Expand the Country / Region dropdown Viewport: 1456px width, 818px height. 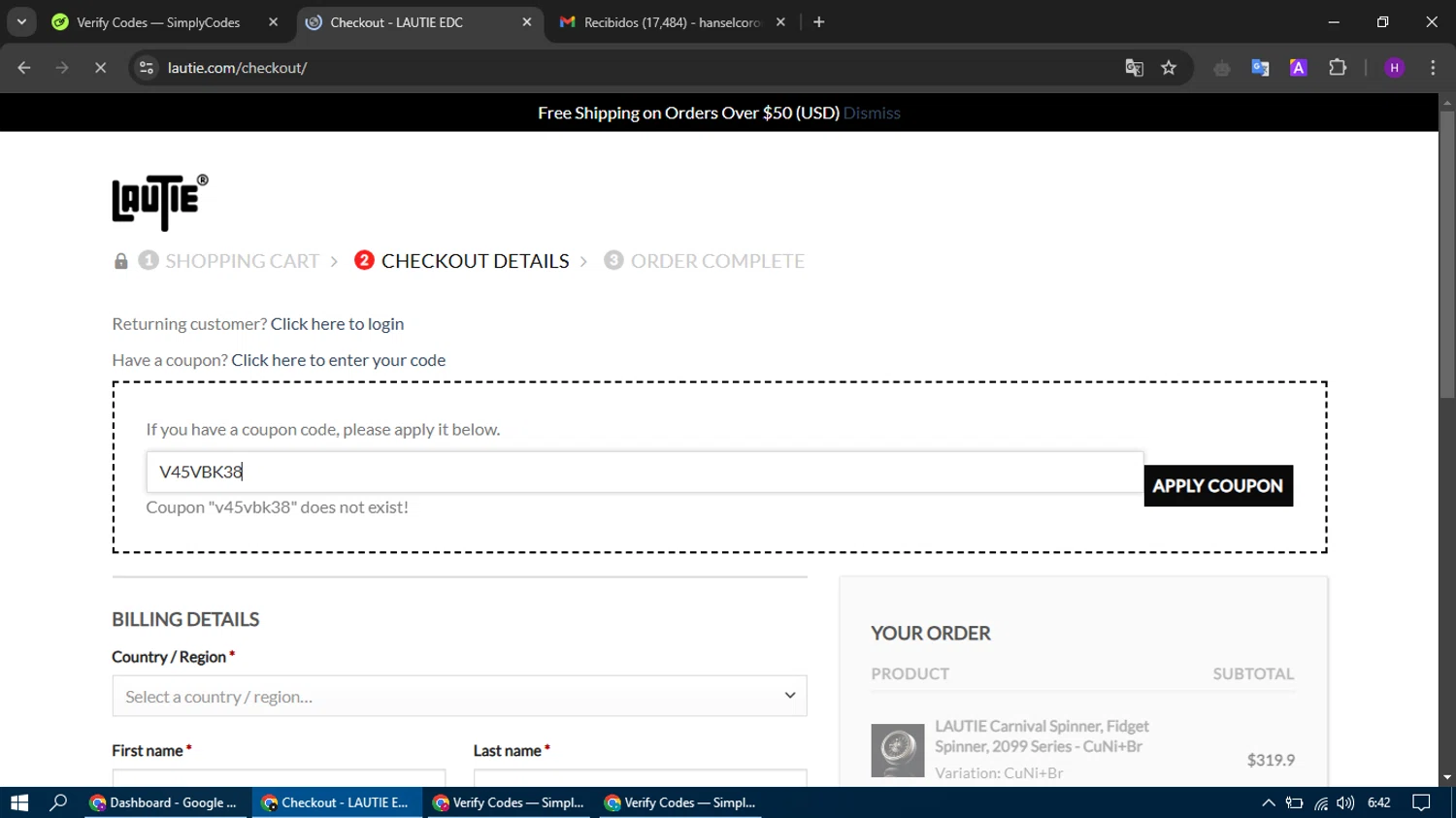459,697
